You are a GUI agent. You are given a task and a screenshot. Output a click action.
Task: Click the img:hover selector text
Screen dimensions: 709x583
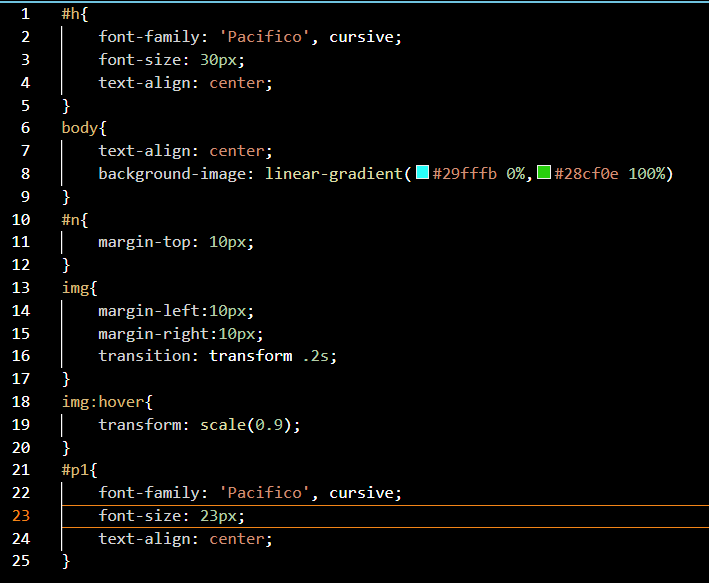[x=103, y=402]
